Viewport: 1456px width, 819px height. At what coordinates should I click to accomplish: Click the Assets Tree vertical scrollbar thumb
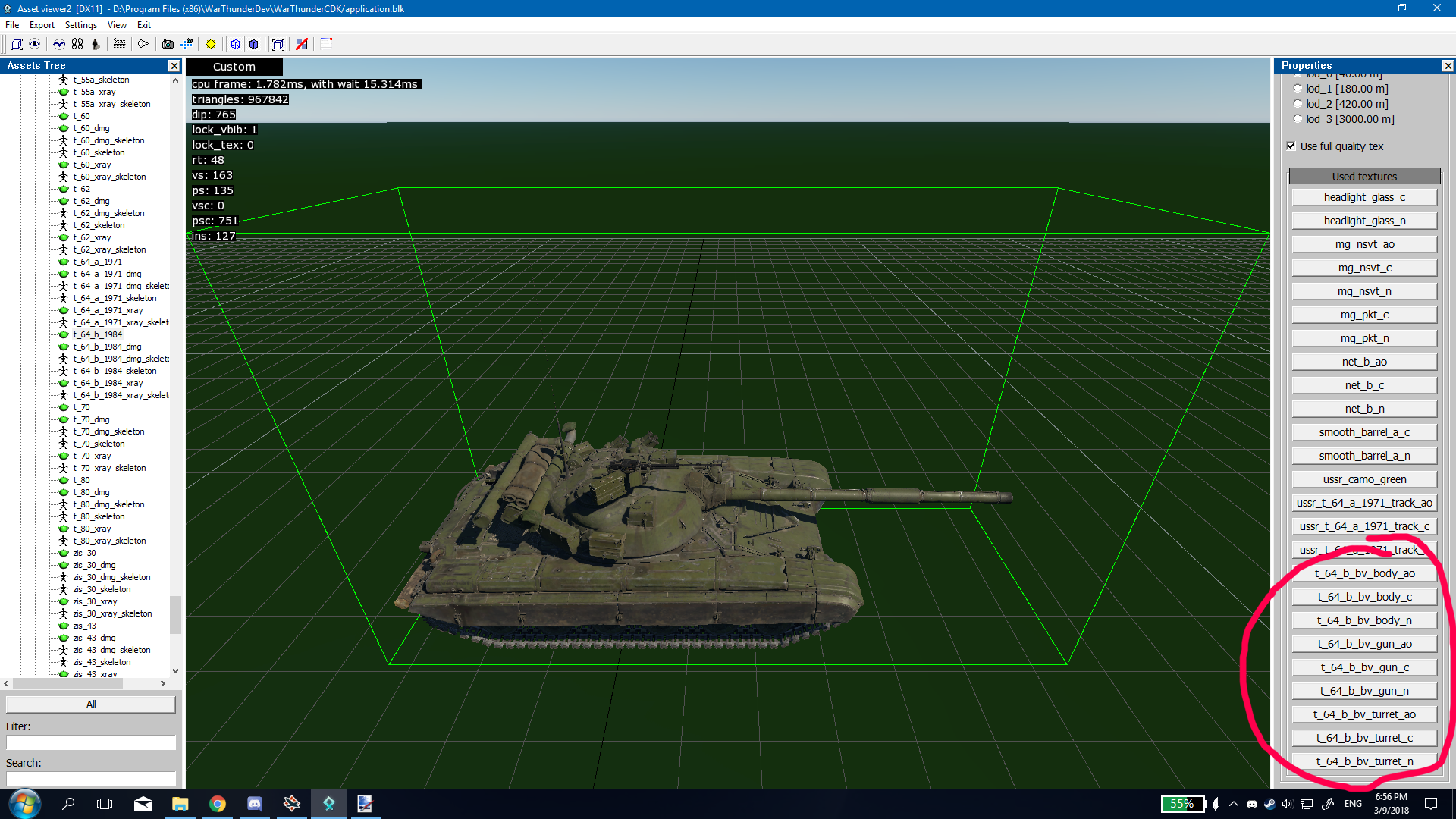[175, 614]
